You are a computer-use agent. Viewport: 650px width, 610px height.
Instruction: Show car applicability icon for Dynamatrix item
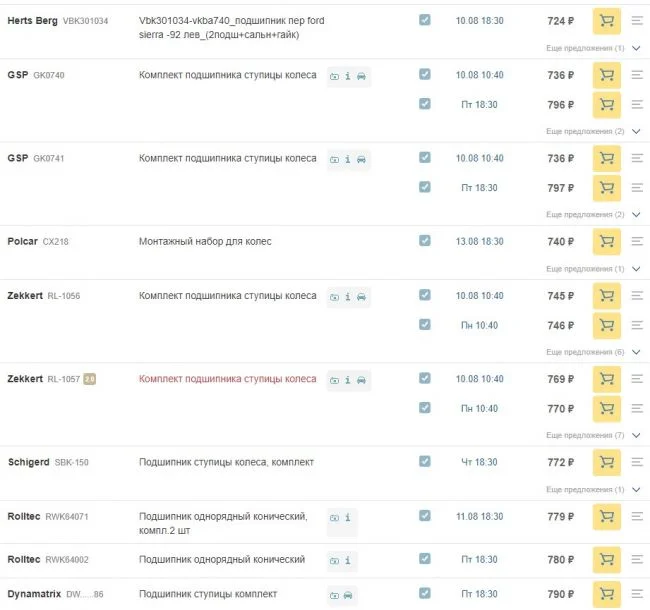[x=347, y=595]
